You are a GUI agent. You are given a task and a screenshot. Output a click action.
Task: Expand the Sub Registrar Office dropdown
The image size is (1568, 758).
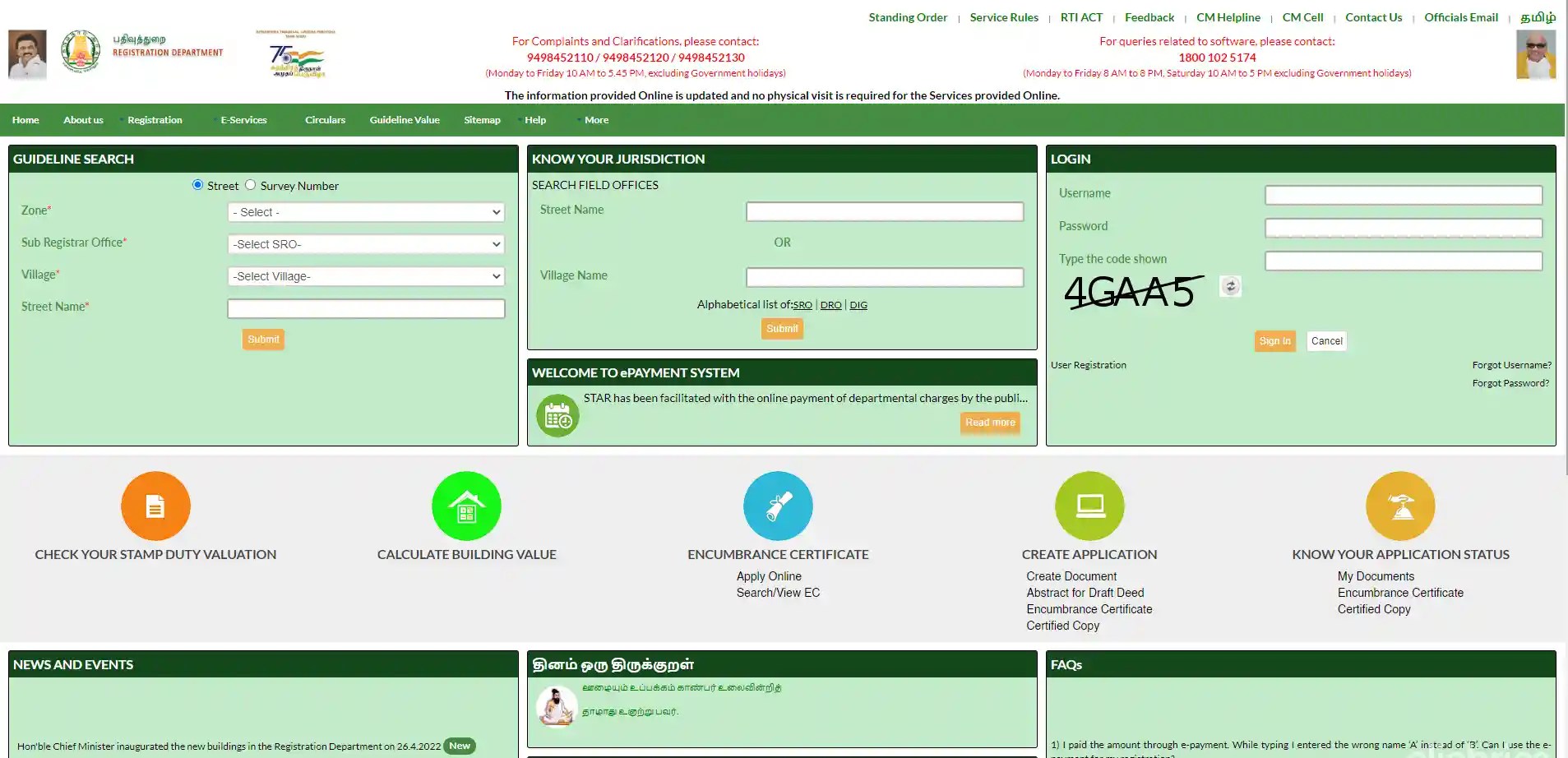[x=365, y=244]
